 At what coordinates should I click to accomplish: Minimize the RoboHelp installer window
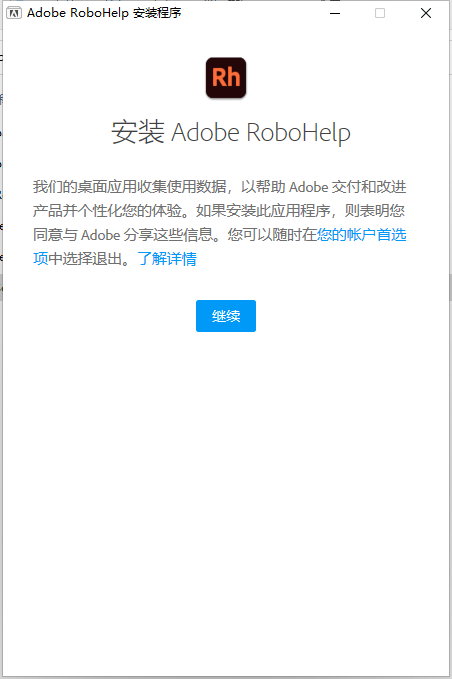[x=335, y=13]
